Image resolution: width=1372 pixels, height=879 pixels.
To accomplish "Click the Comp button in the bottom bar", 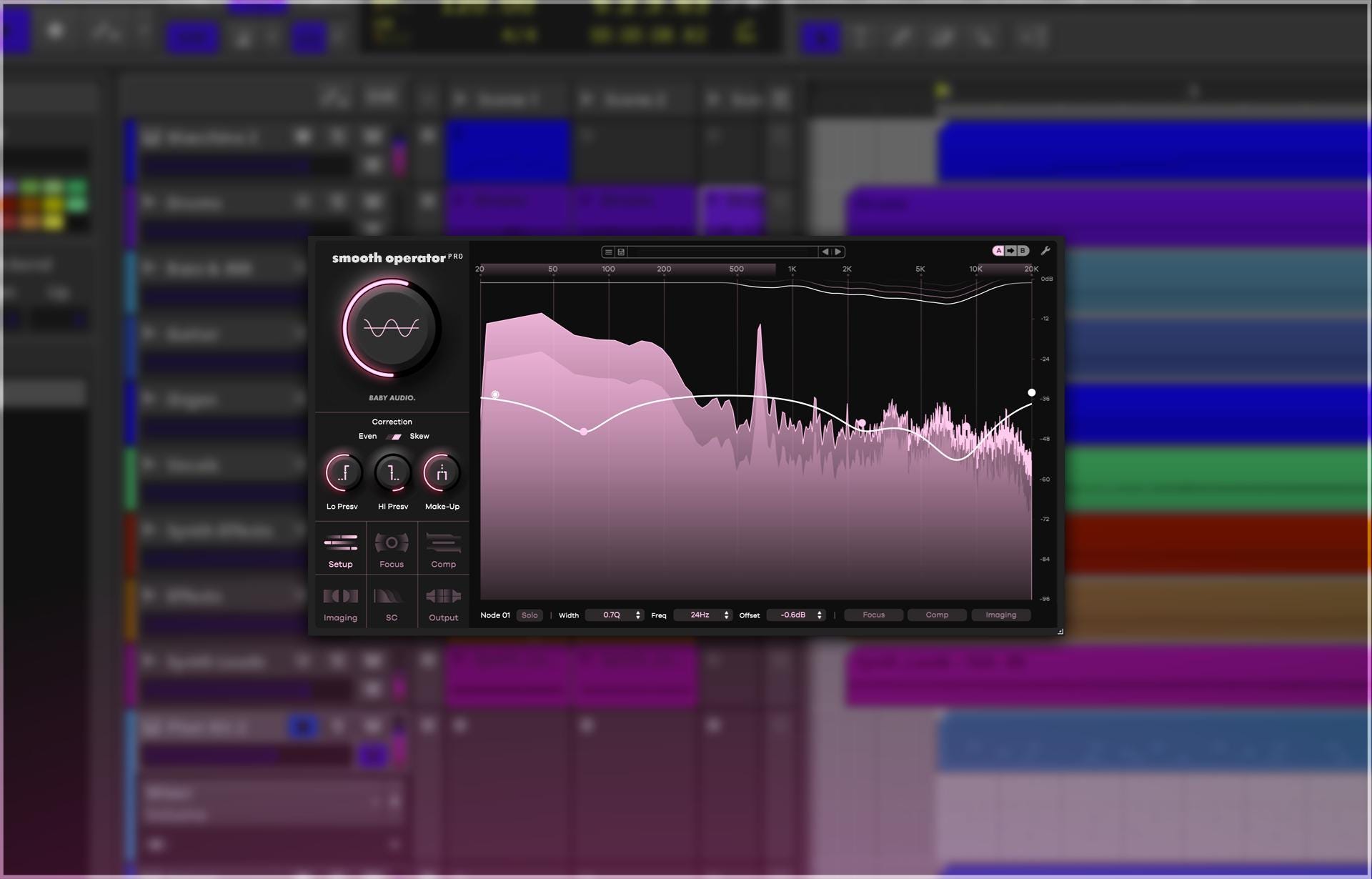I will (937, 615).
